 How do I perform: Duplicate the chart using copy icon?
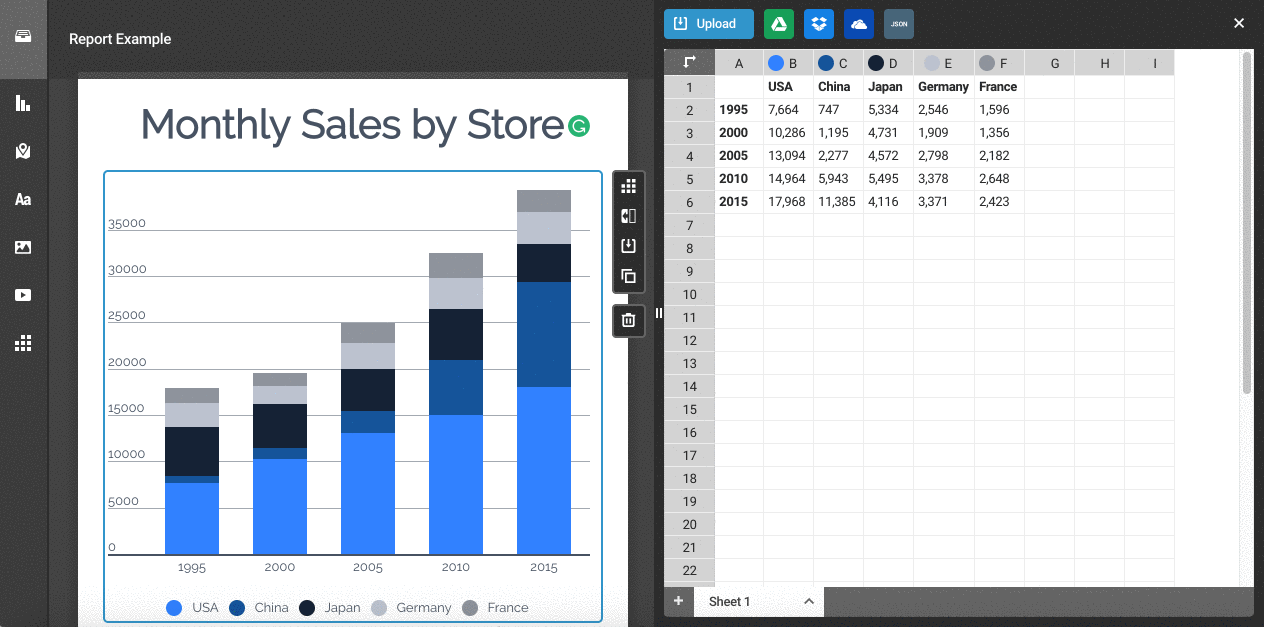(628, 276)
